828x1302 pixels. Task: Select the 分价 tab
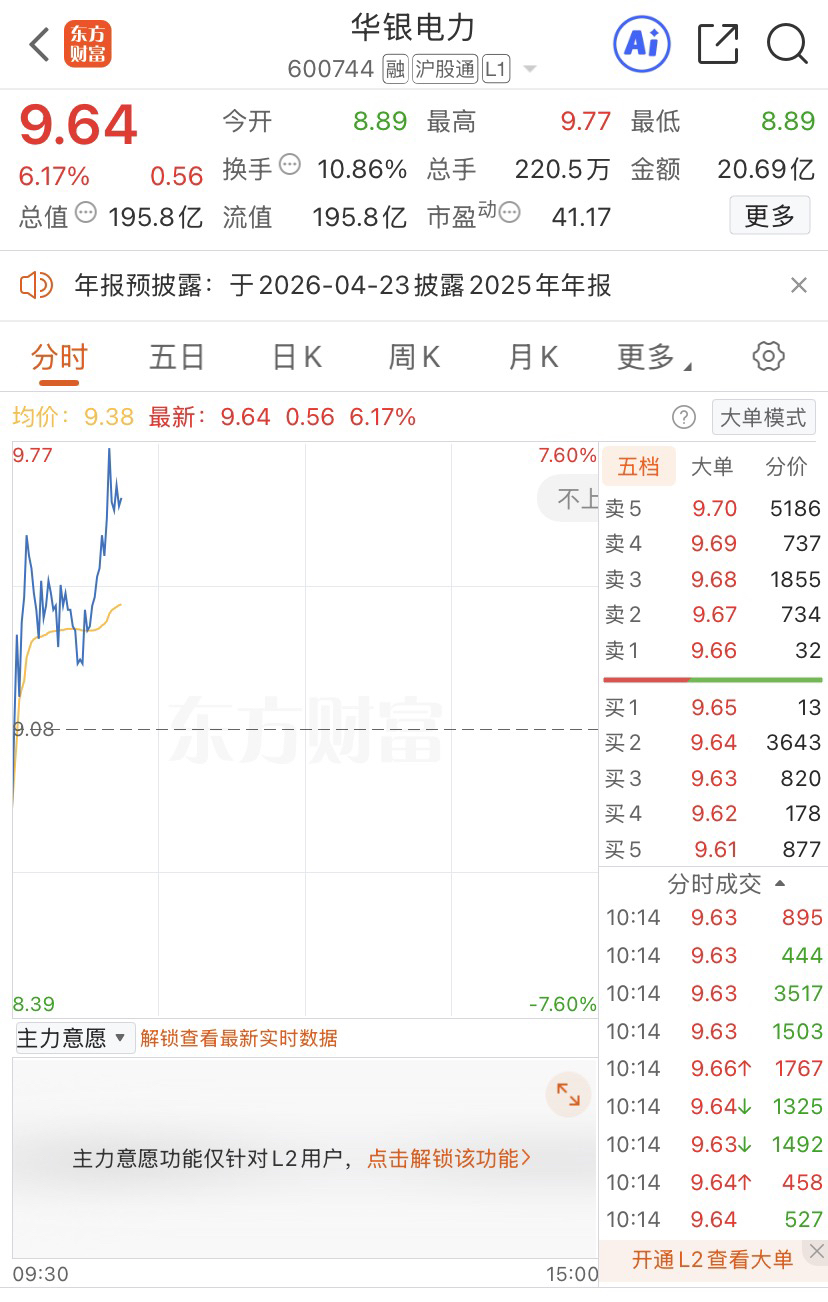pyautogui.click(x=786, y=466)
